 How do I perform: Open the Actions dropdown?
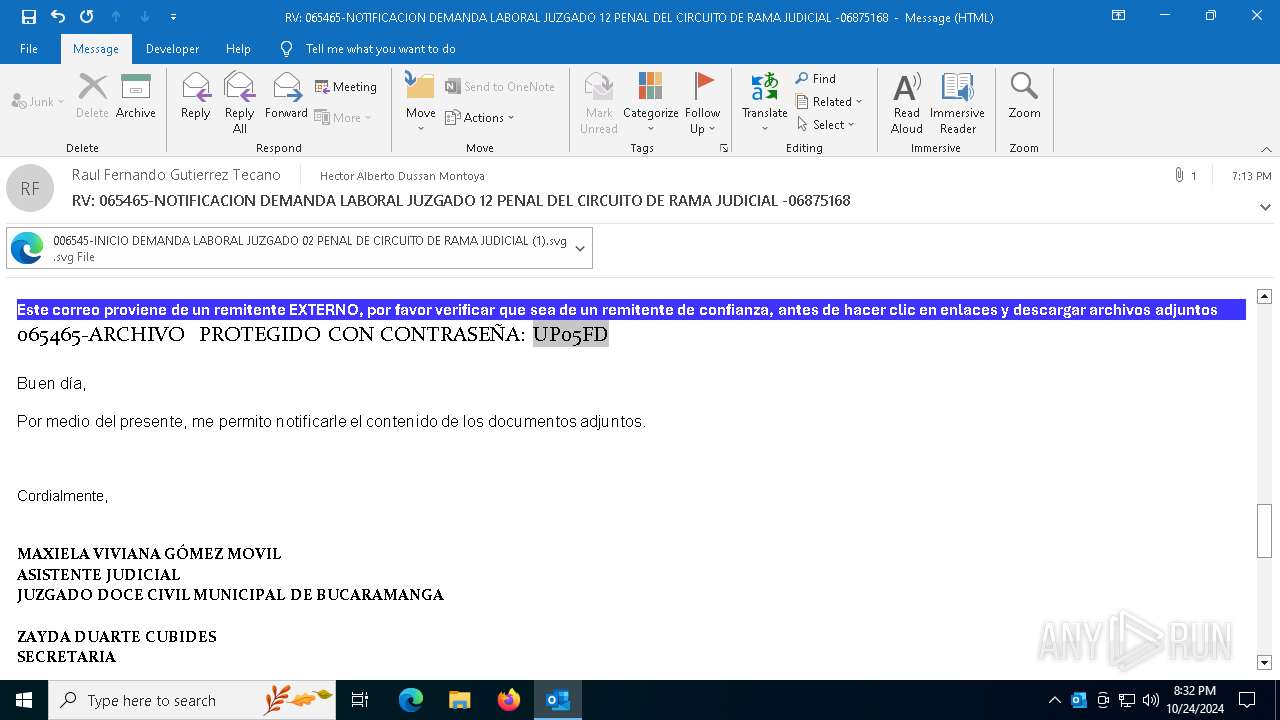coord(479,117)
